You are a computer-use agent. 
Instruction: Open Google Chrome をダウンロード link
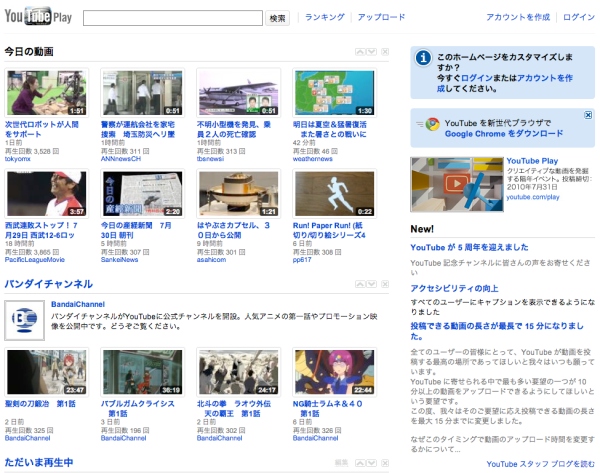point(504,134)
